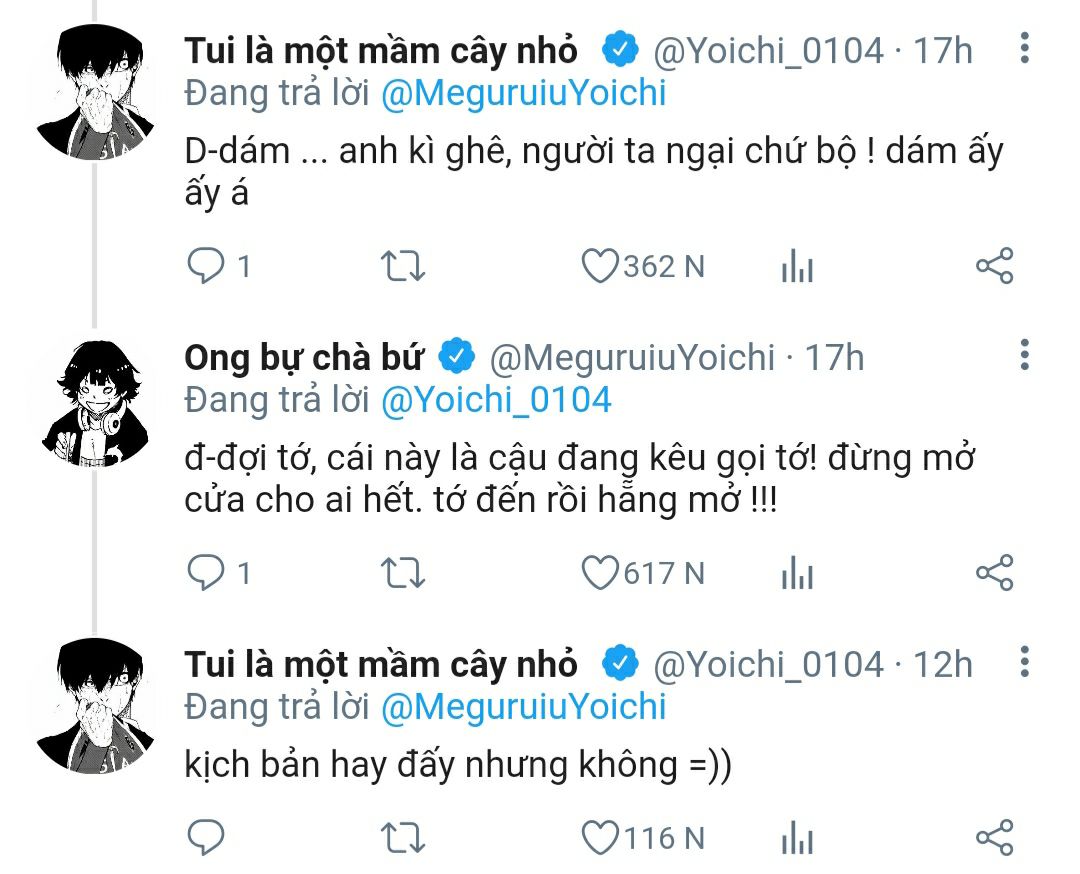
Task: Open more options for Ong bự chà bứ tweet
Action: pyautogui.click(x=1024, y=355)
